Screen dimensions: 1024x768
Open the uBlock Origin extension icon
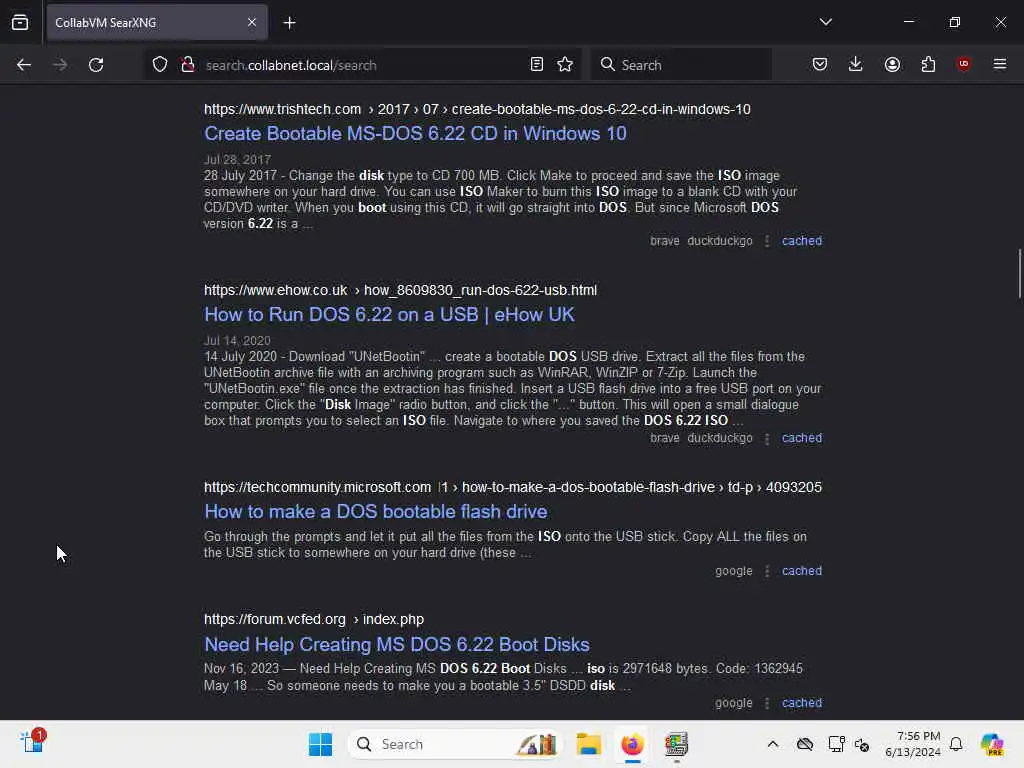963,64
